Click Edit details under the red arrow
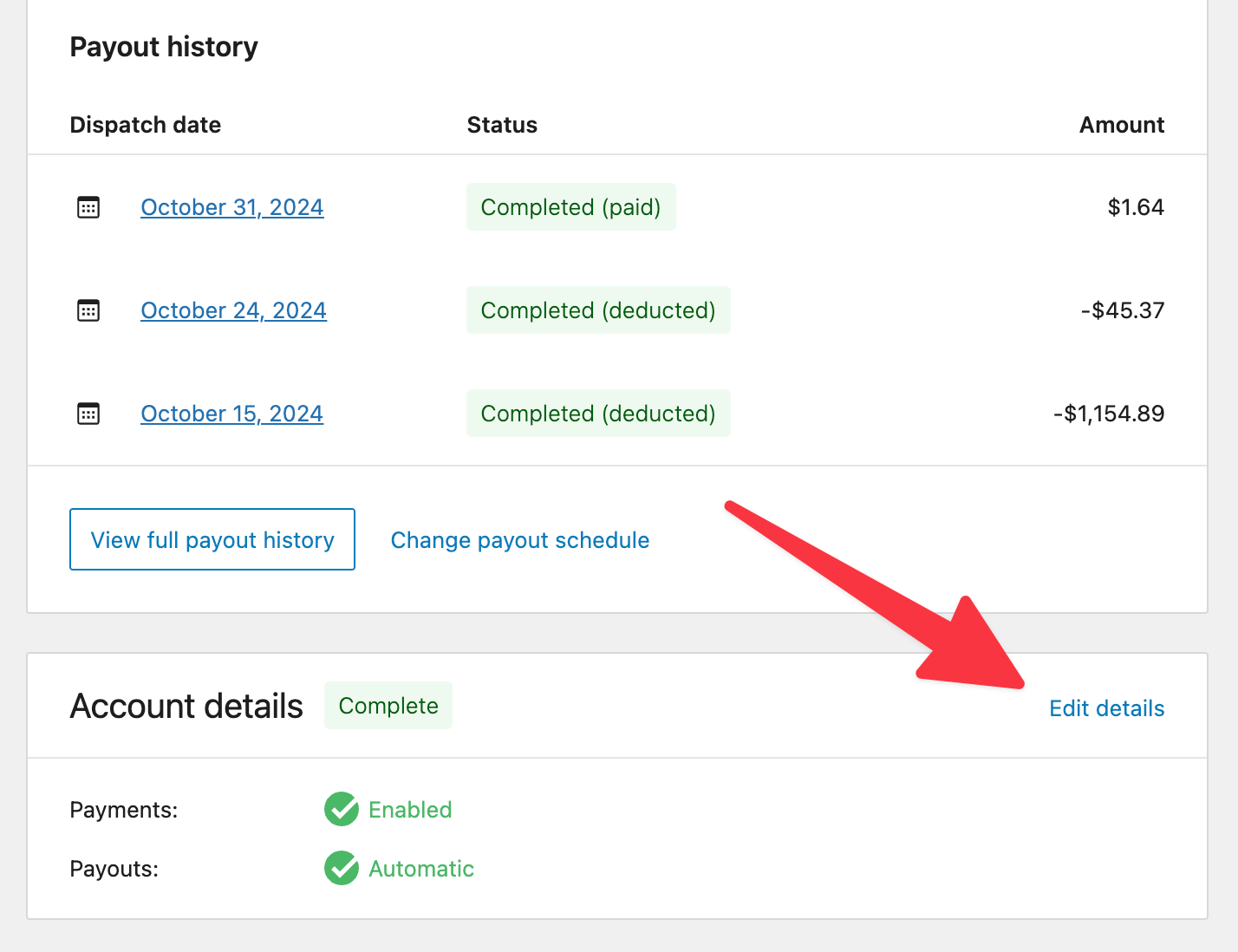The width and height of the screenshot is (1238, 952). point(1106,707)
